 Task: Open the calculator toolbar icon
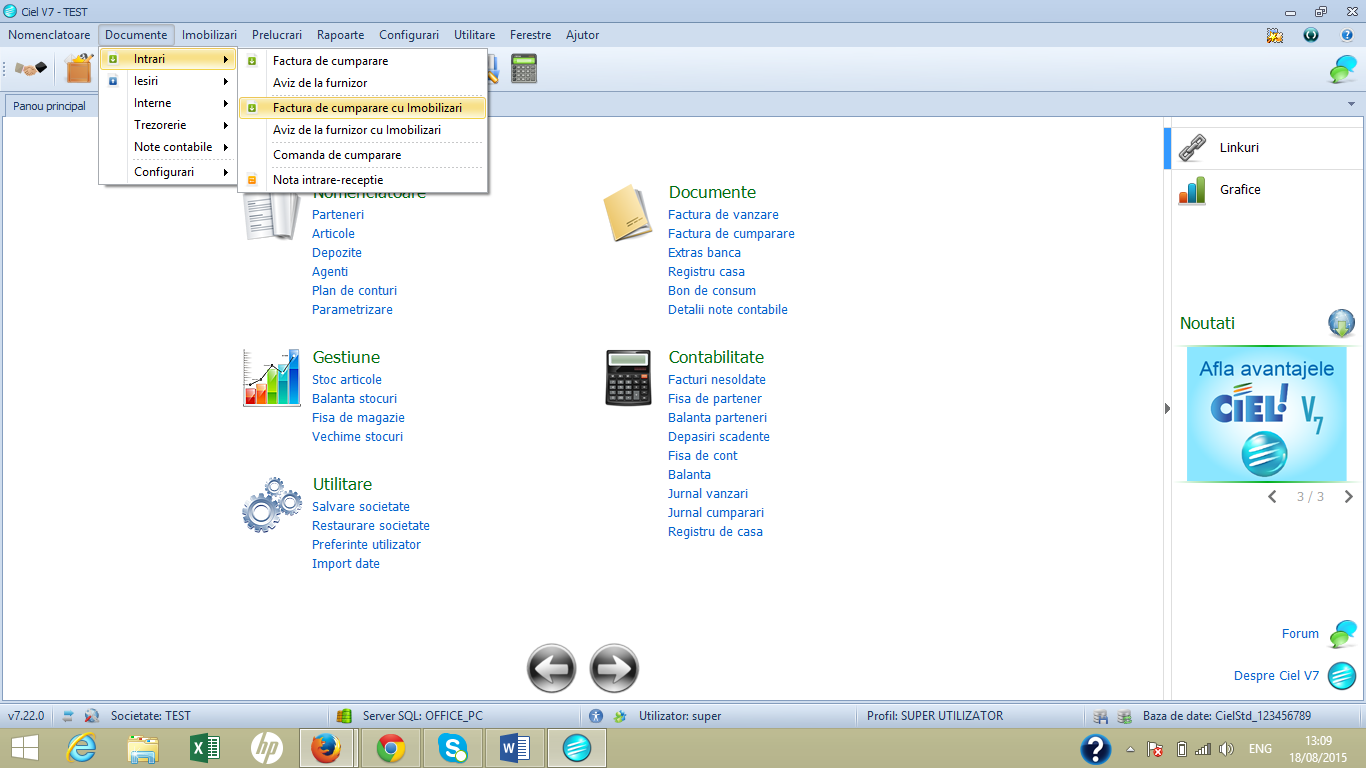(524, 68)
